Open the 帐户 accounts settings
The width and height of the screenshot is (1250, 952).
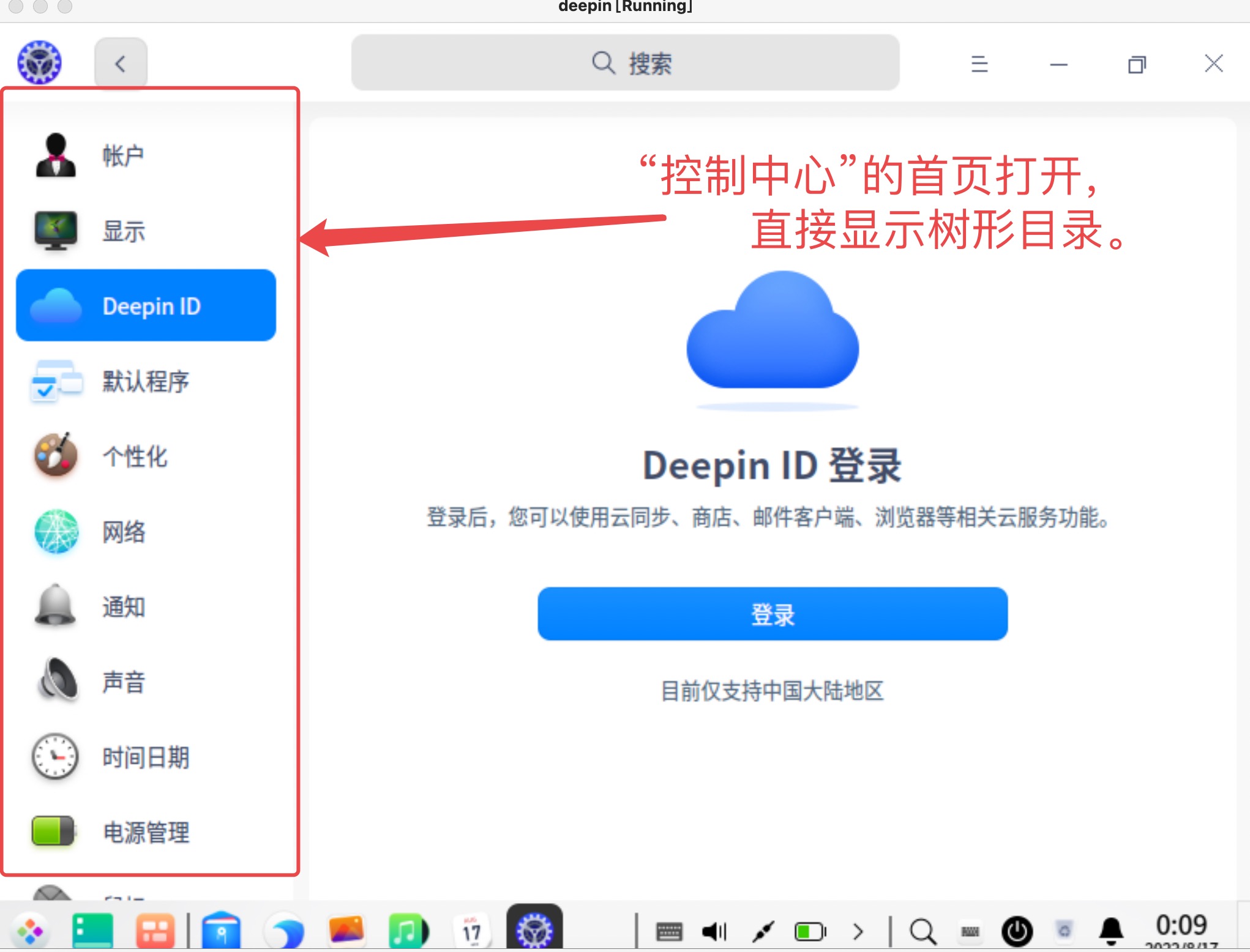tap(122, 156)
